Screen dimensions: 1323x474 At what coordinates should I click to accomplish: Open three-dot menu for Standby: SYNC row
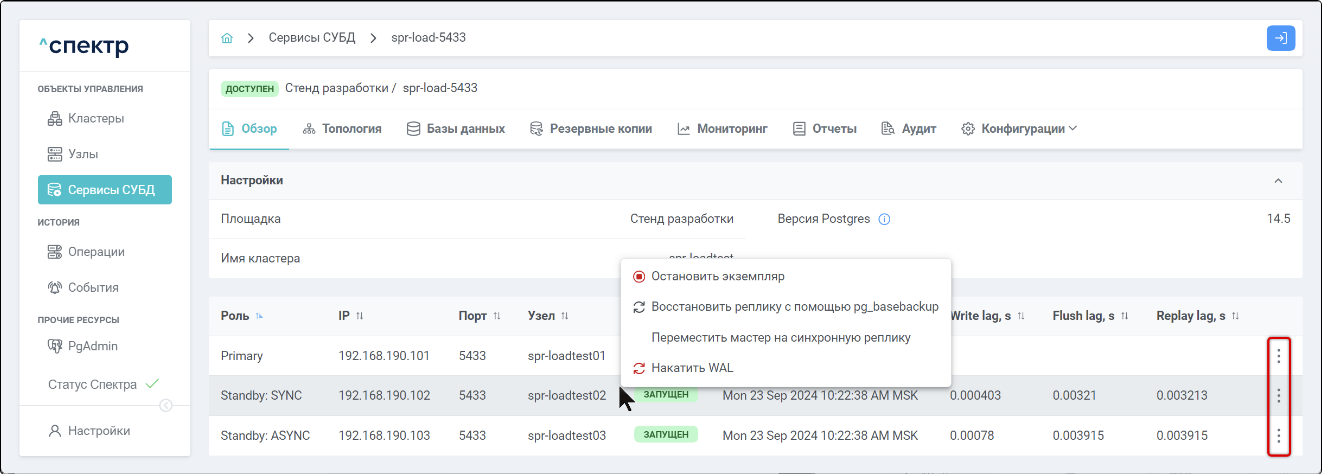pyautogui.click(x=1278, y=396)
